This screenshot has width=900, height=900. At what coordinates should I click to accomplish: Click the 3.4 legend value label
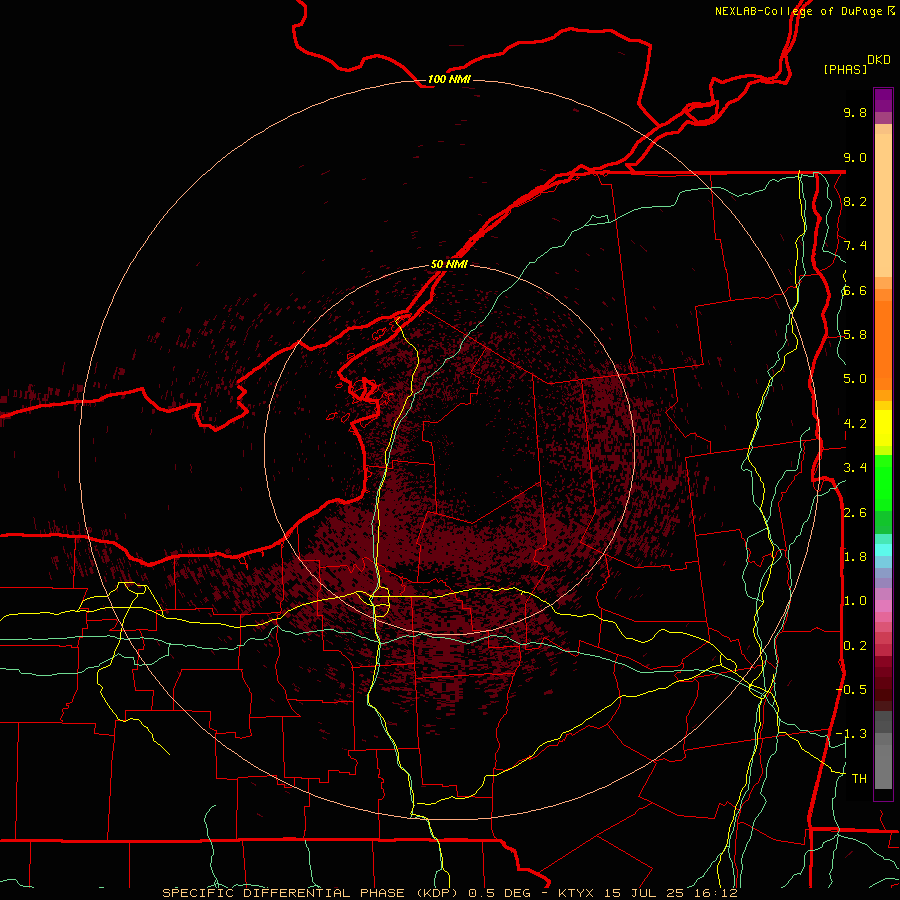coord(855,468)
